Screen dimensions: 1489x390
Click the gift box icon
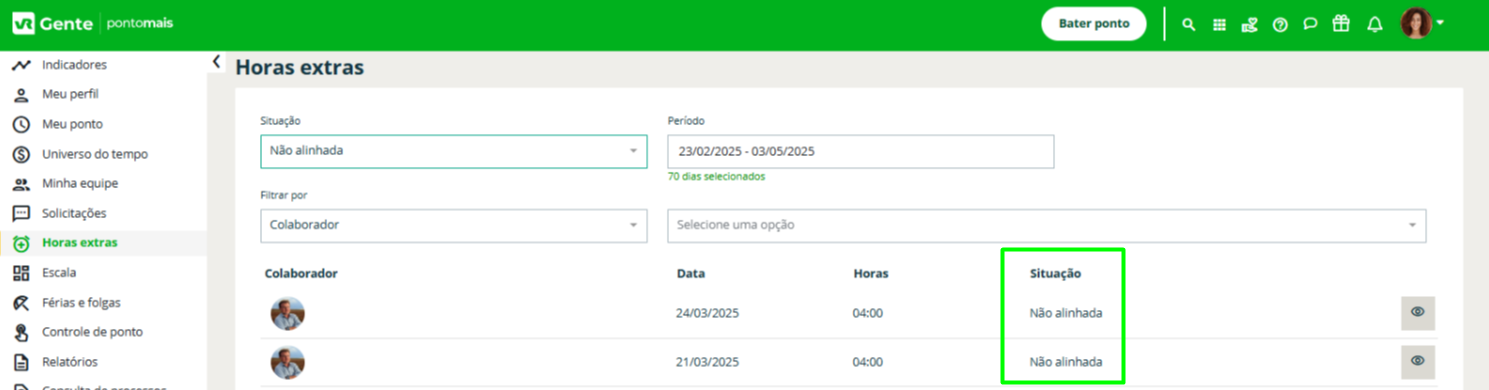[x=1341, y=23]
